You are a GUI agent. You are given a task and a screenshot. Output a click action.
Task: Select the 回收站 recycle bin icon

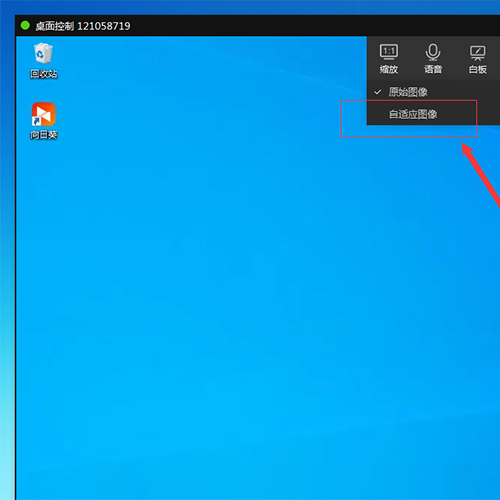coord(43,53)
